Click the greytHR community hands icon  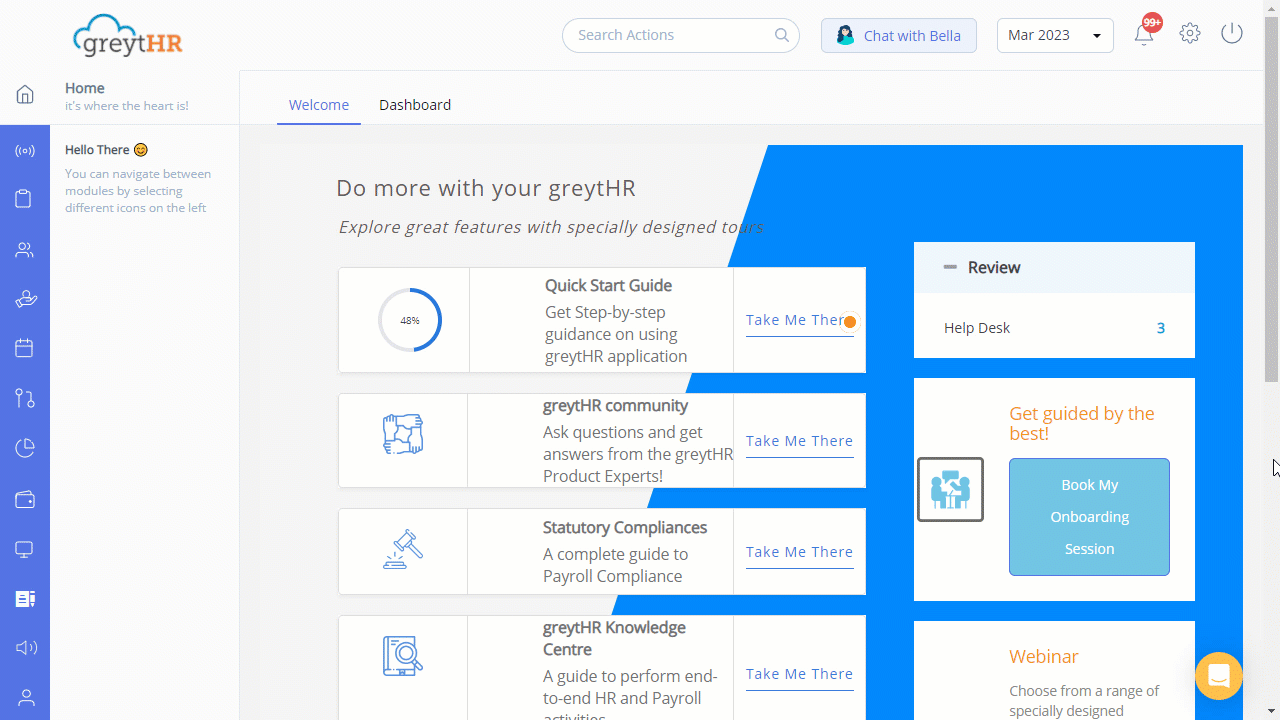(403, 435)
